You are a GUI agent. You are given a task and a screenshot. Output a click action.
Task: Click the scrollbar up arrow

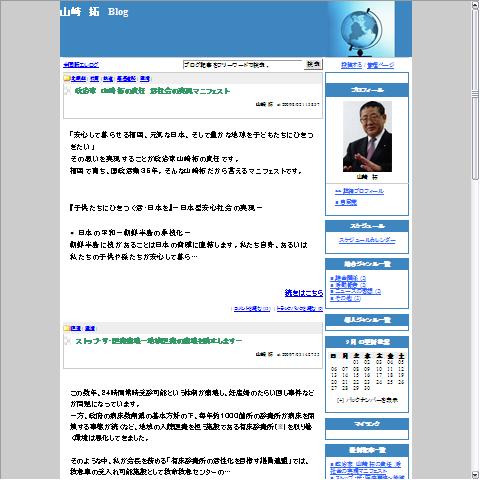475,5
